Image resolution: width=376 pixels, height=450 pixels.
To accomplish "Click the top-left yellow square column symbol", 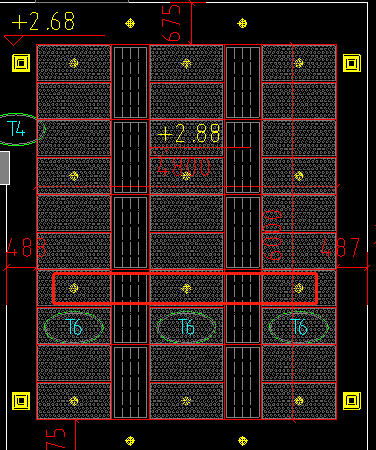I will (x=21, y=63).
